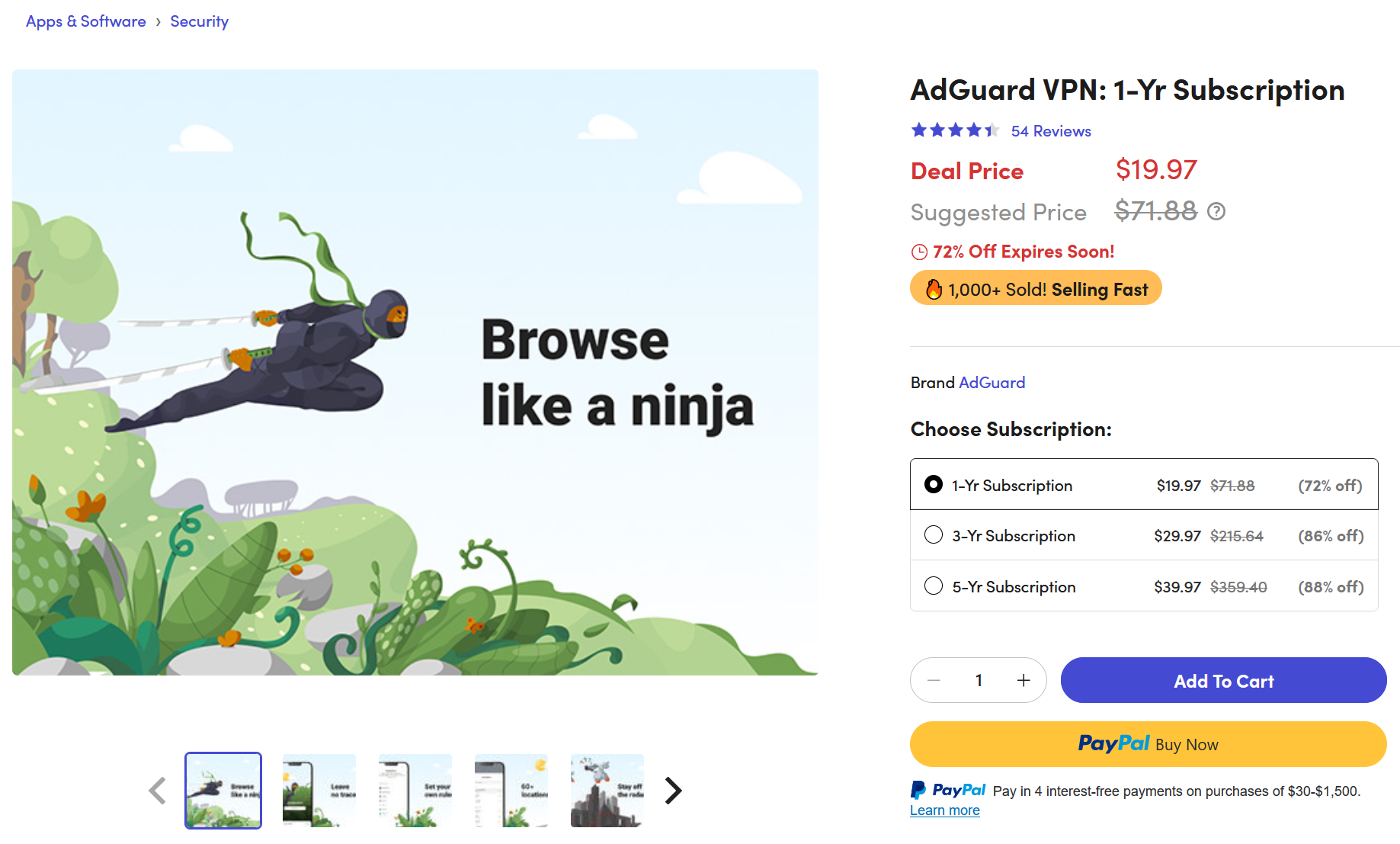The height and width of the screenshot is (844, 1400).
Task: Navigate to the Security breadcrumb
Action: click(199, 21)
